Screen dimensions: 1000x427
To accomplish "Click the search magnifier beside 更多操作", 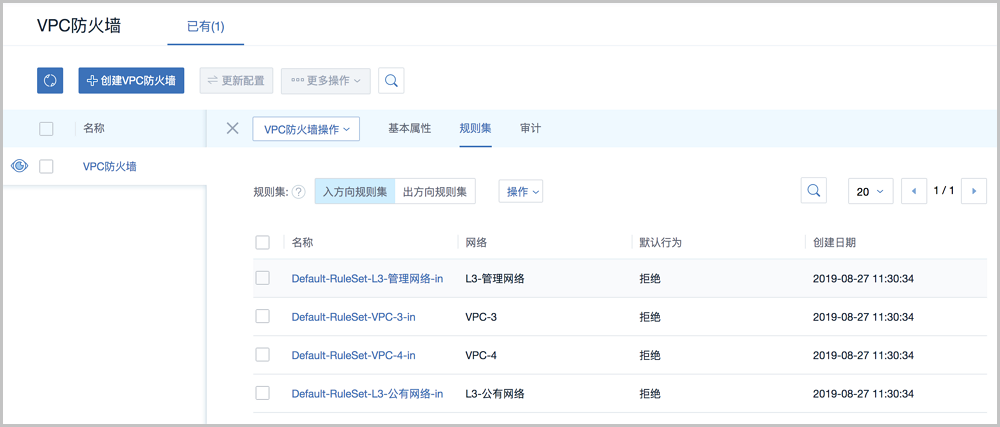I will click(391, 81).
